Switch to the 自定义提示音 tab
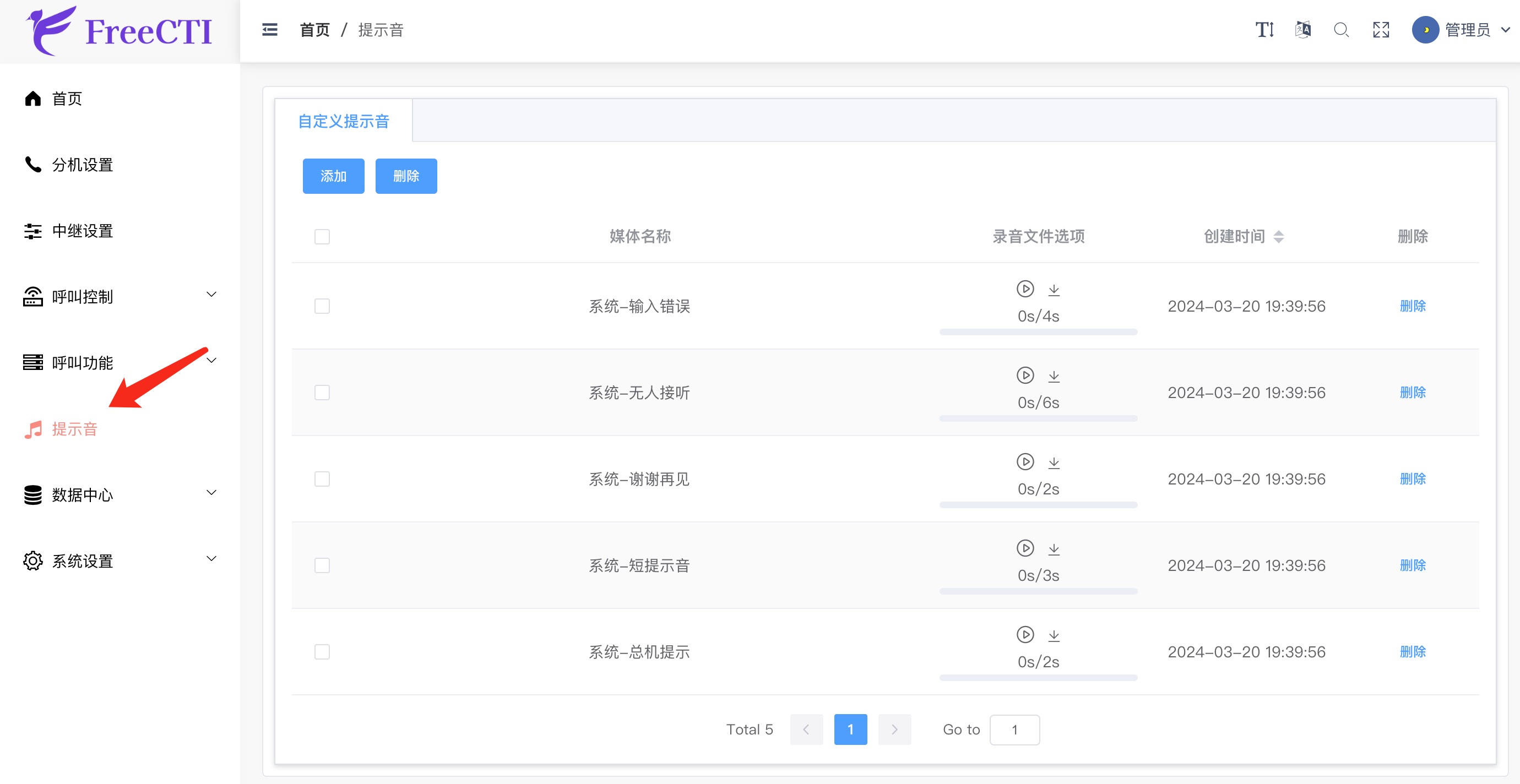Viewport: 1520px width, 784px height. (x=344, y=120)
